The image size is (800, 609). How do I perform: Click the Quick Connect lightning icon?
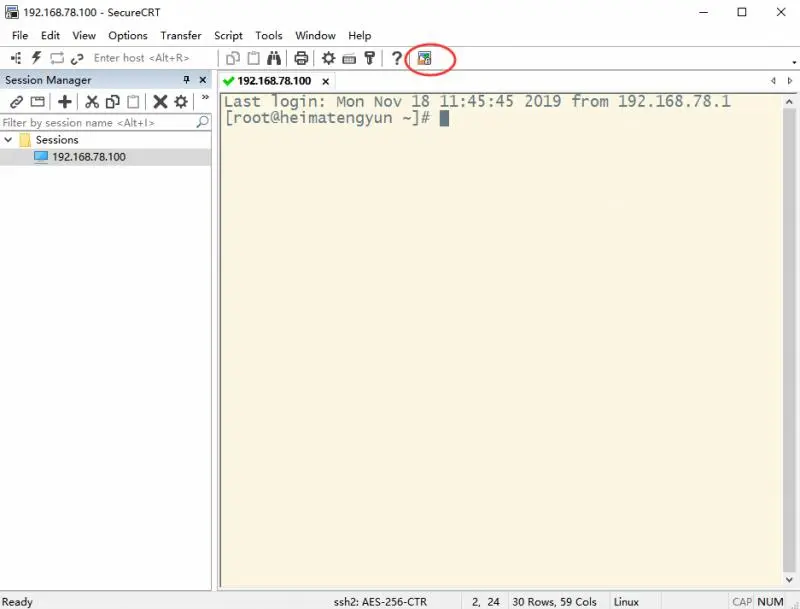point(36,58)
